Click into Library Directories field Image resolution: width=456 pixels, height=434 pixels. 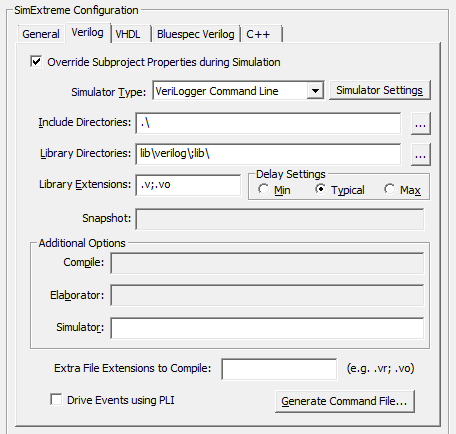coord(268,154)
